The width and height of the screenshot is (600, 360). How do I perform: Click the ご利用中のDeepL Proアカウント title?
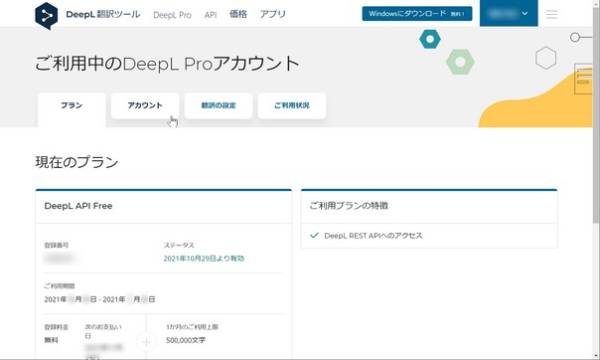(167, 64)
